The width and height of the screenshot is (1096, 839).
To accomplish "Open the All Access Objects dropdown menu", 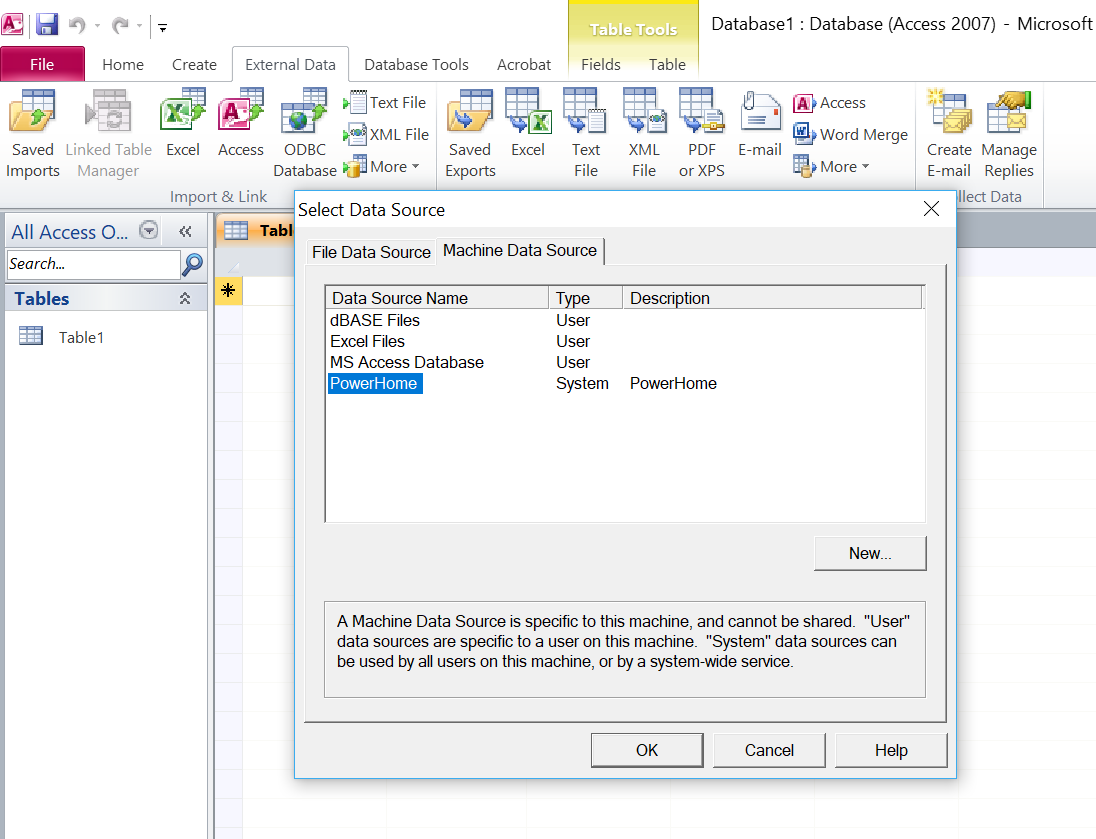I will [149, 230].
